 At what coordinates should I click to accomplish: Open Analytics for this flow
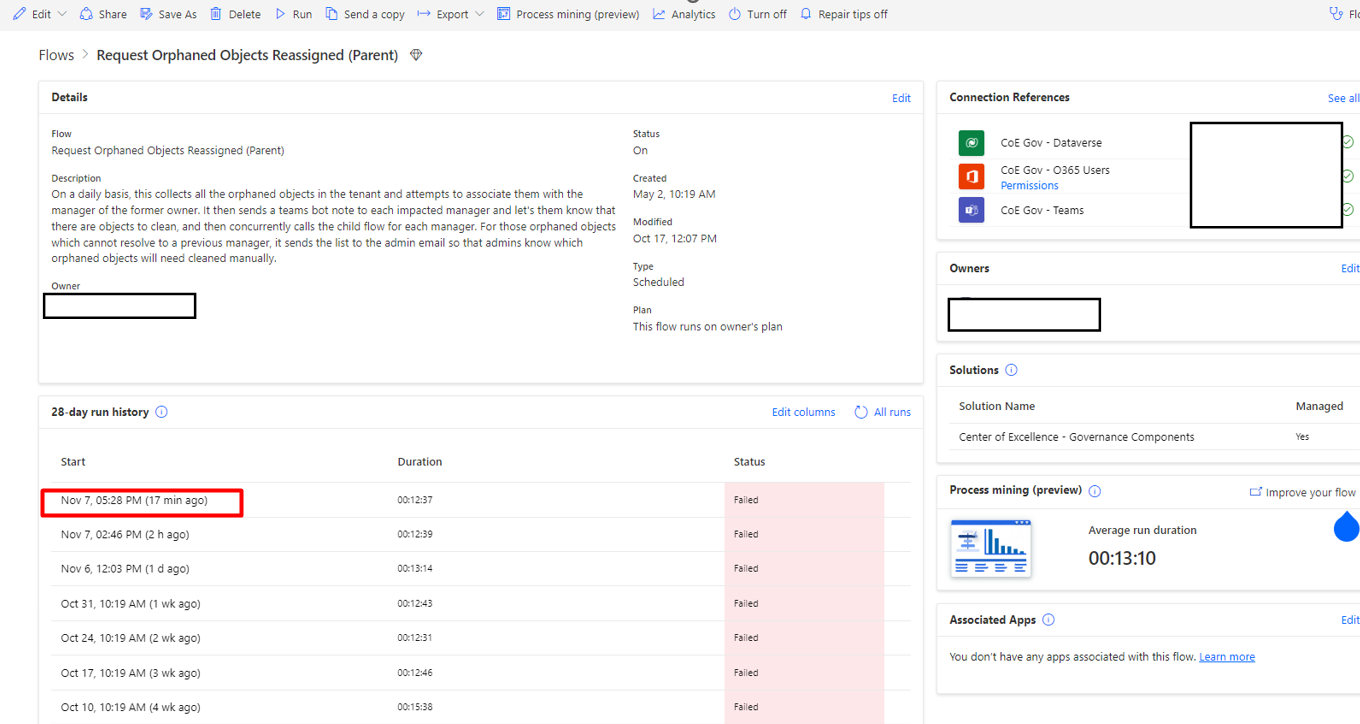point(684,14)
